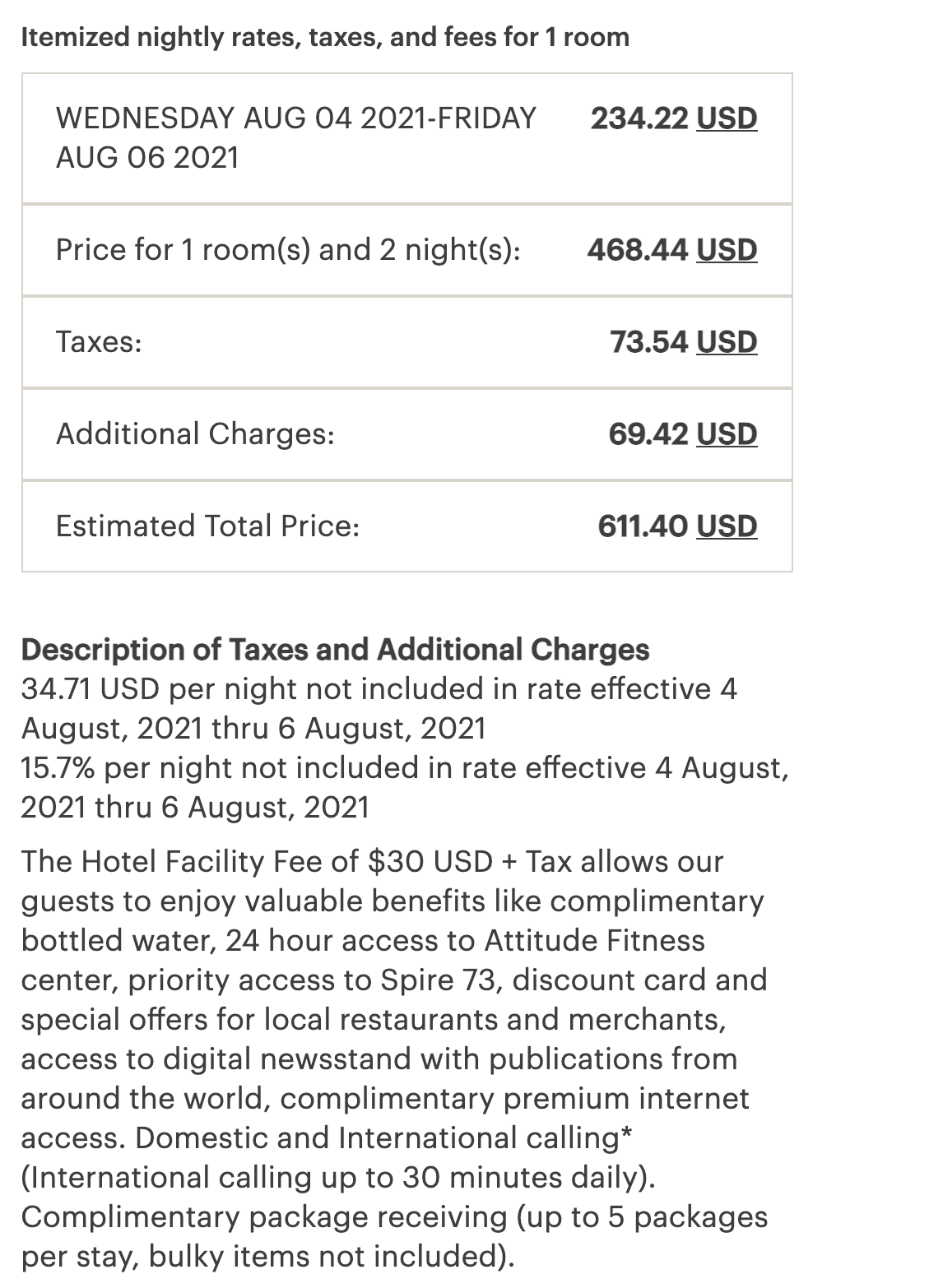Click the USD link beside 234.22
Image resolution: width=943 pixels, height=1288 pixels.
coord(727,118)
